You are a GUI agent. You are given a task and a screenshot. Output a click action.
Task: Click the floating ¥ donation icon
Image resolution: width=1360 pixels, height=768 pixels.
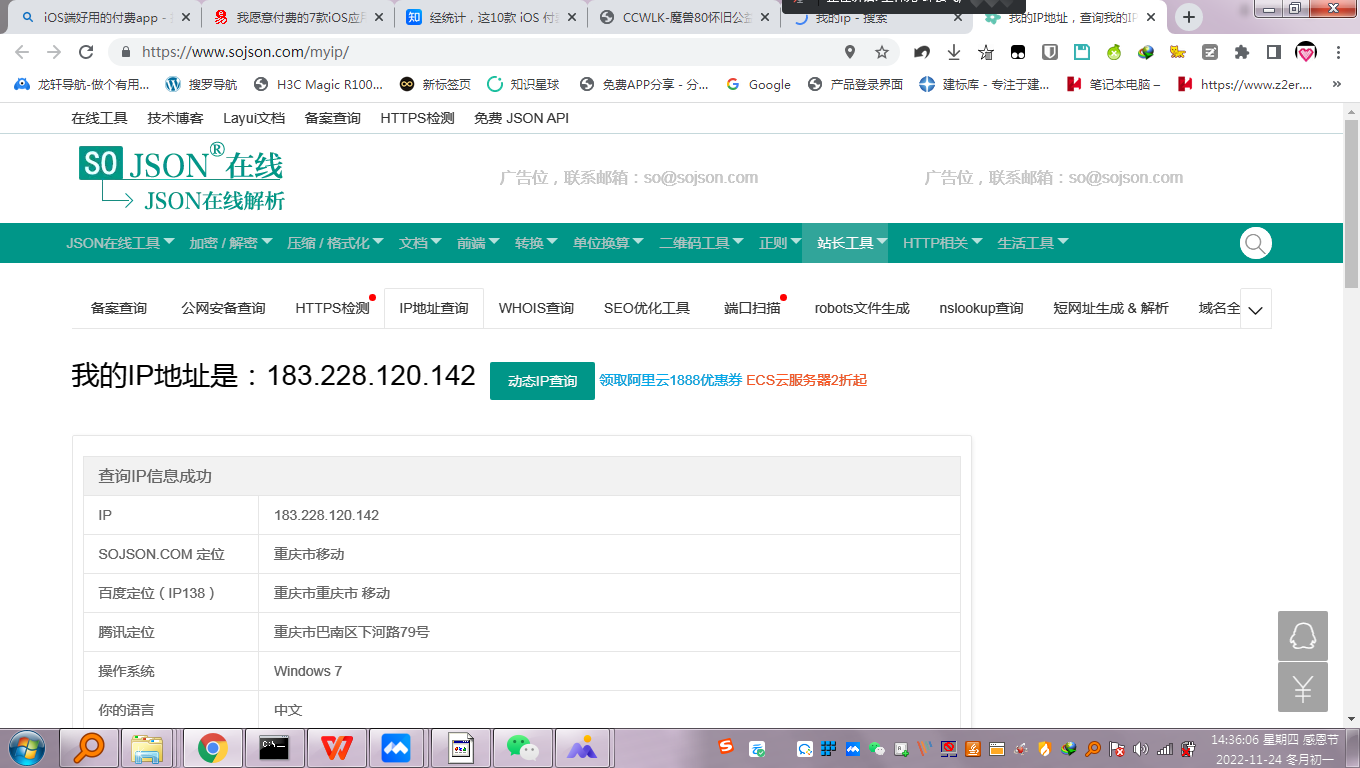pos(1301,687)
